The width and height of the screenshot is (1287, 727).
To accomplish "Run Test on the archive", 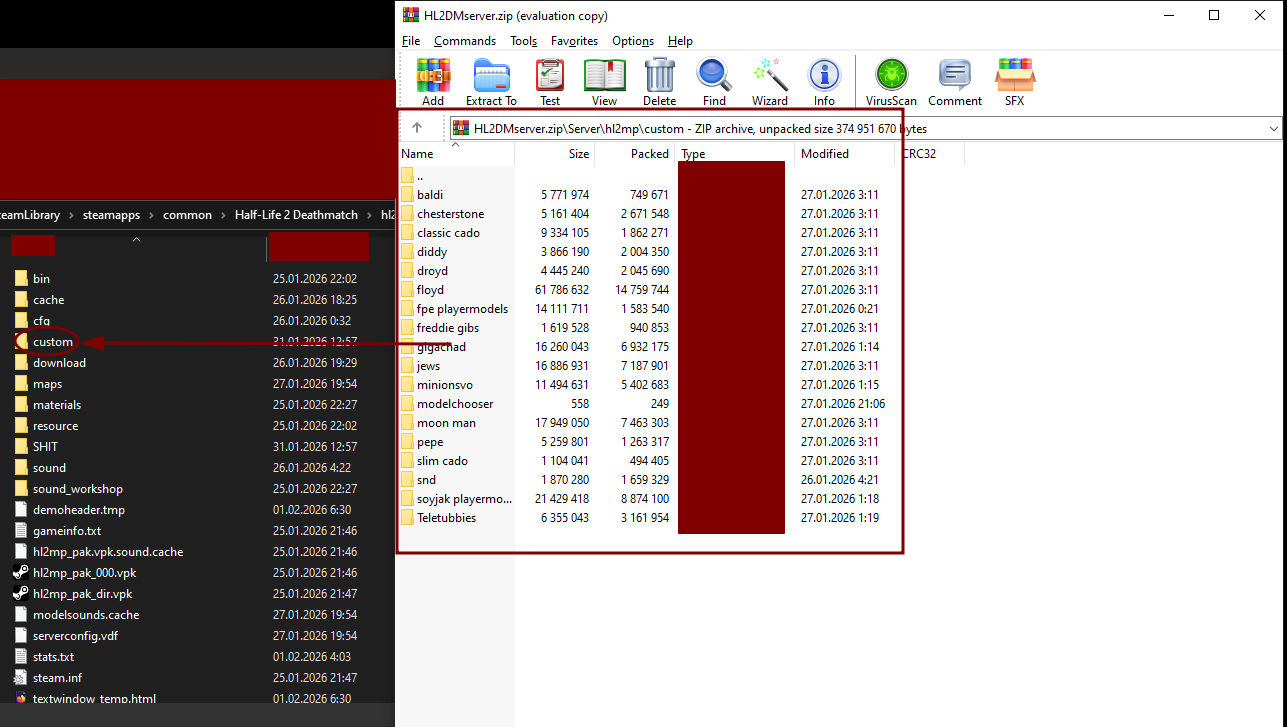I will tap(550, 81).
